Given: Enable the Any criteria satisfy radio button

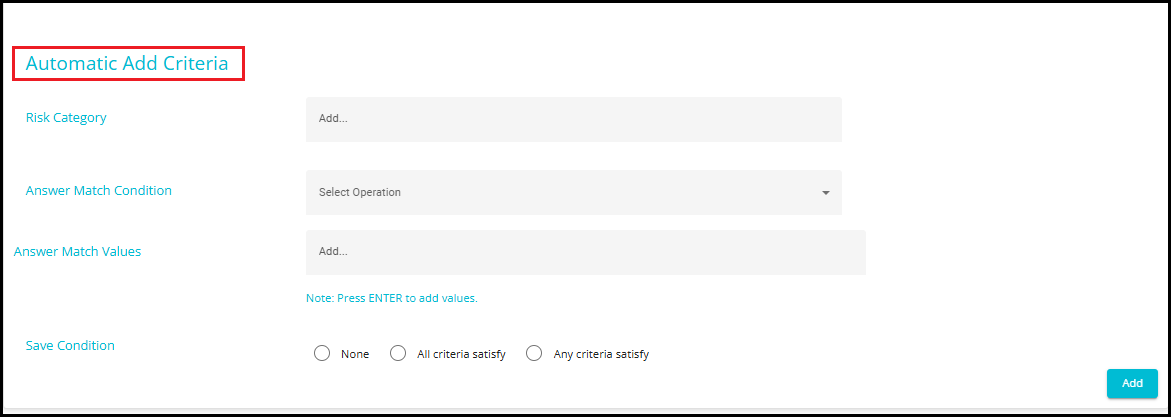Looking at the screenshot, I should point(534,353).
